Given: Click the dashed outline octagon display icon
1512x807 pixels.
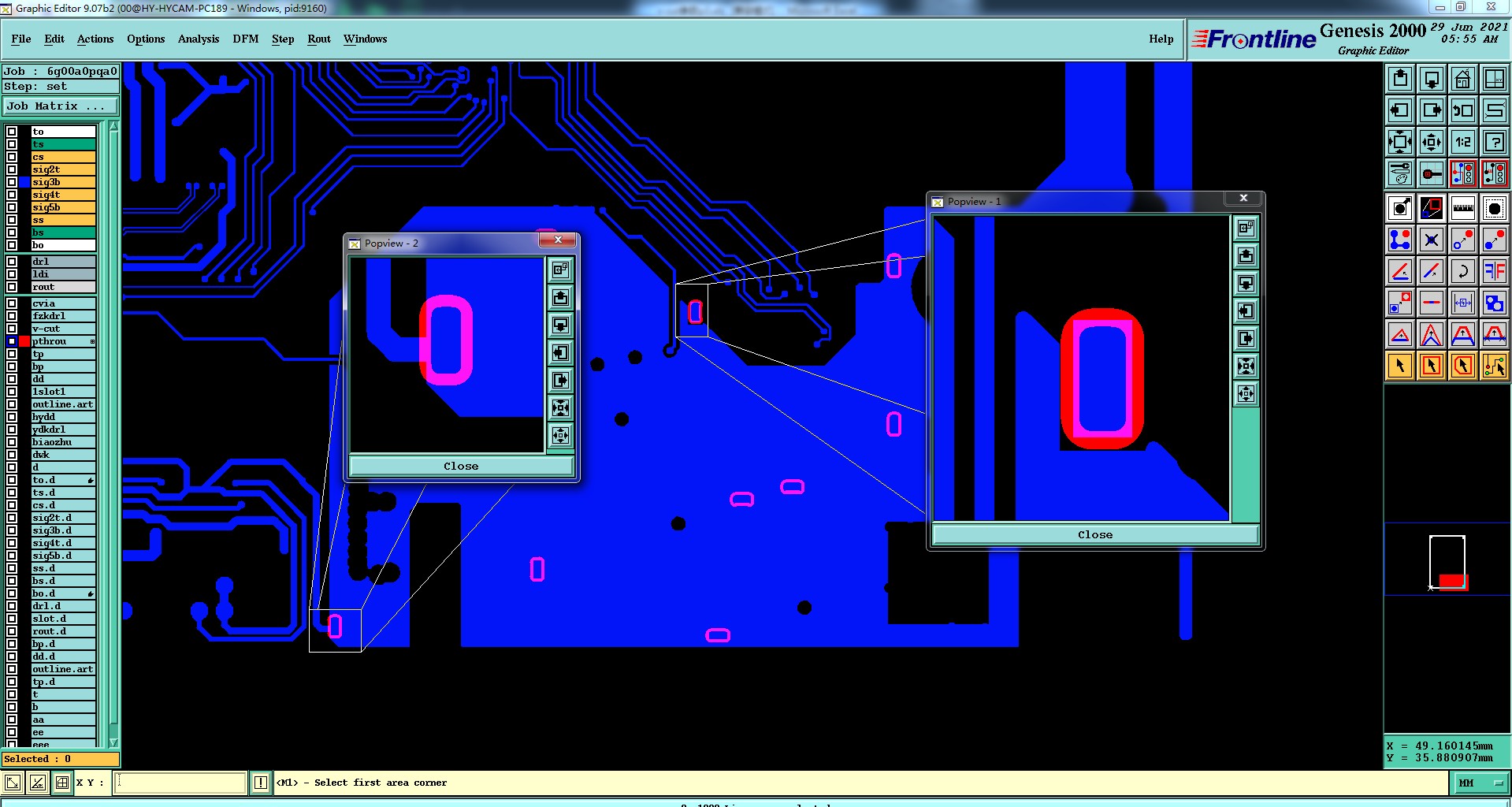Looking at the screenshot, I should [1495, 208].
